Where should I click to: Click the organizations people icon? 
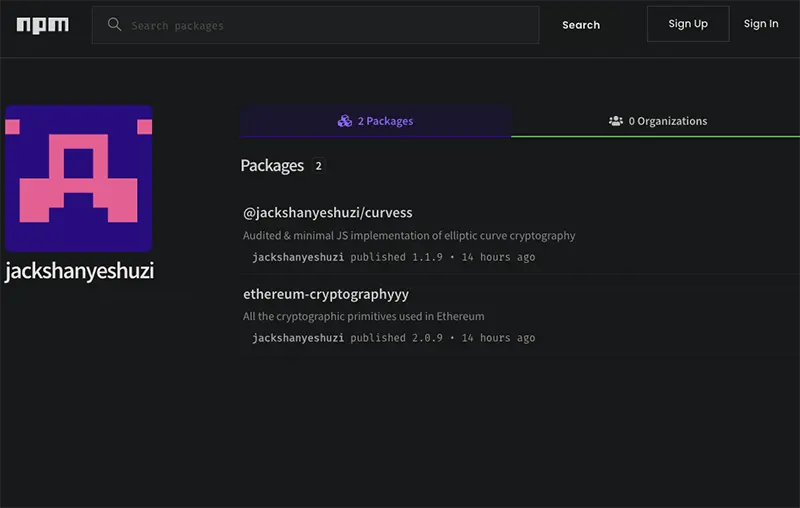tap(616, 121)
